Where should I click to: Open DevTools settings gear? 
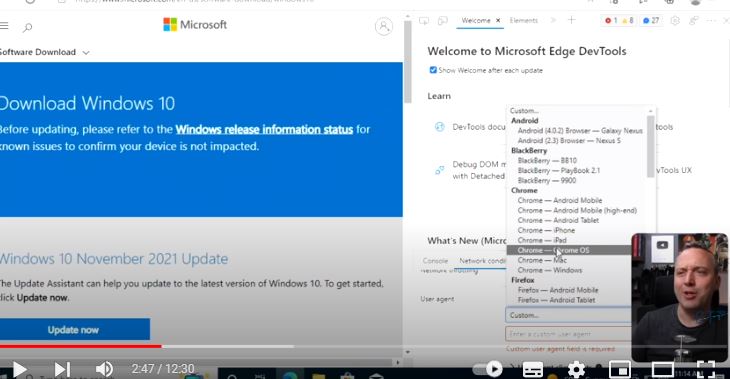click(x=675, y=20)
